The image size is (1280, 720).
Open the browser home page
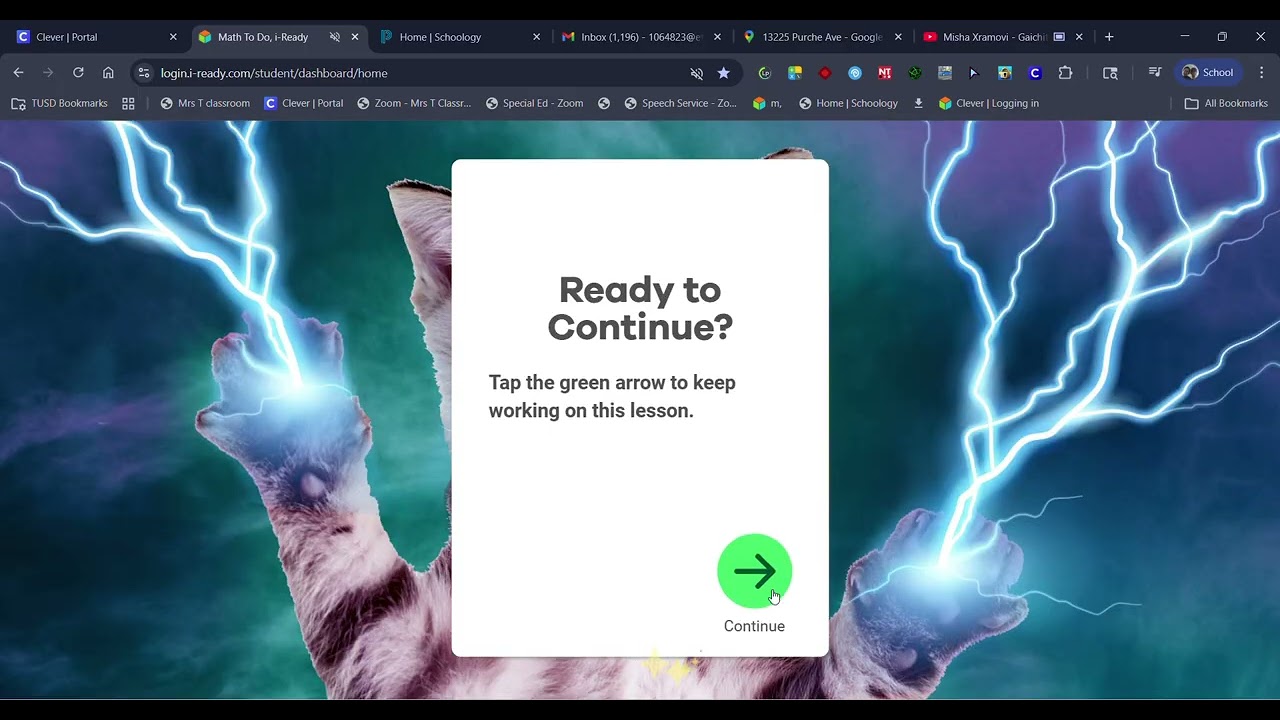pos(108,73)
